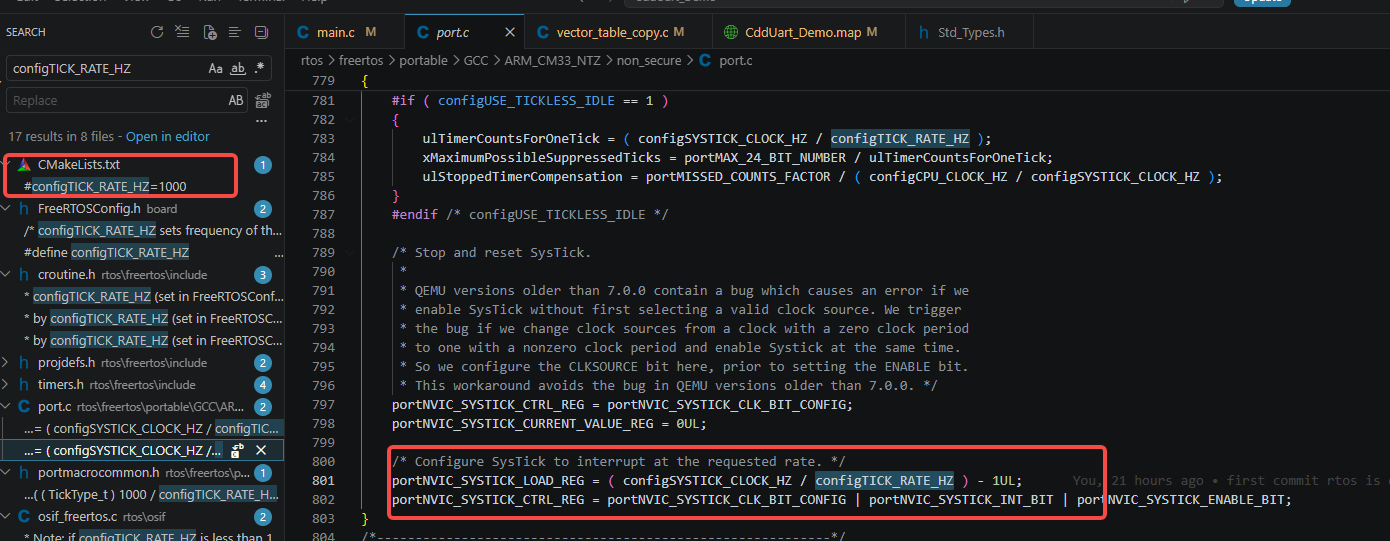Click 'xMaximumPossibleSuppressedTicks' on line 784
This screenshot has height=541, width=1390.
[542, 158]
